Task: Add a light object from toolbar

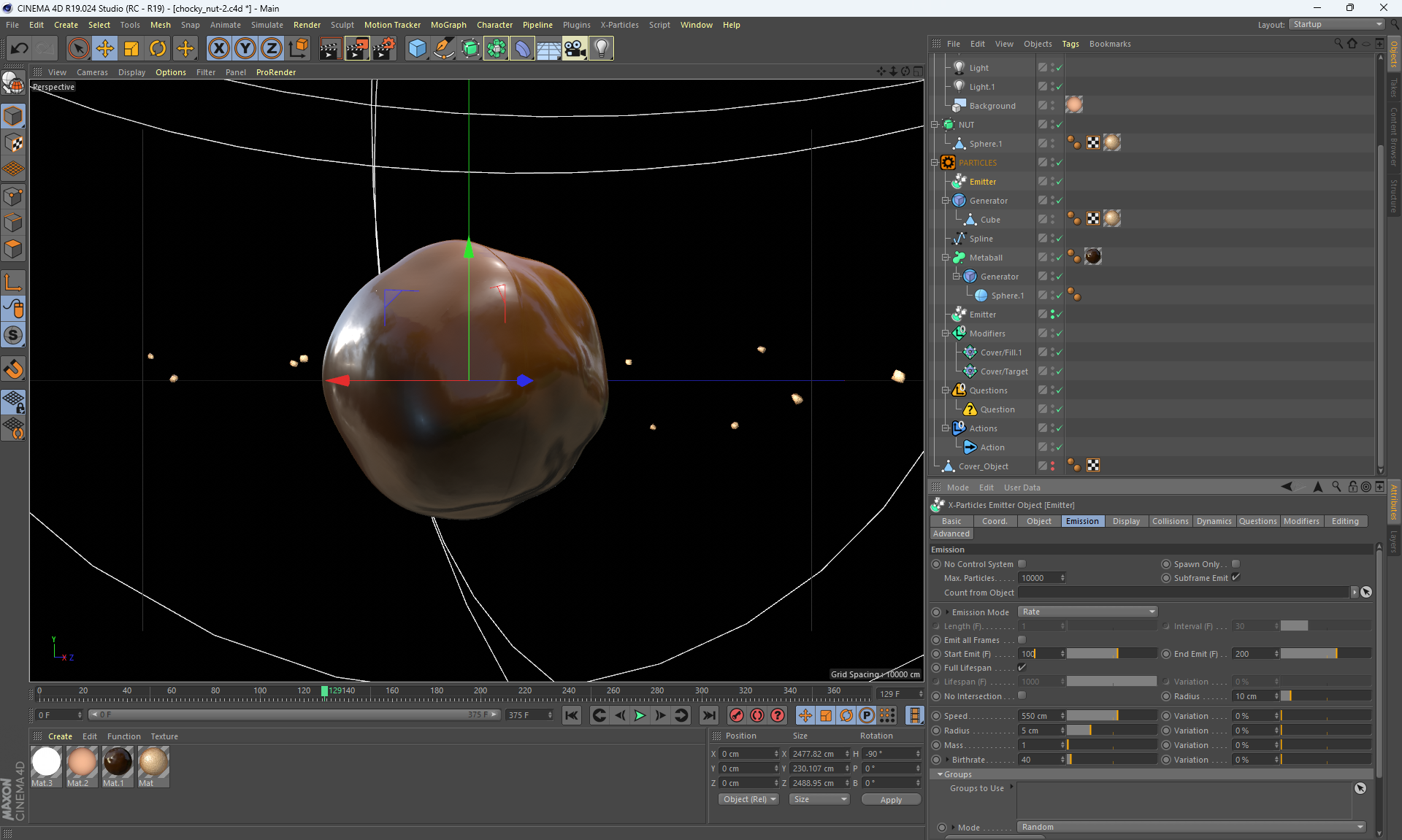Action: [601, 49]
